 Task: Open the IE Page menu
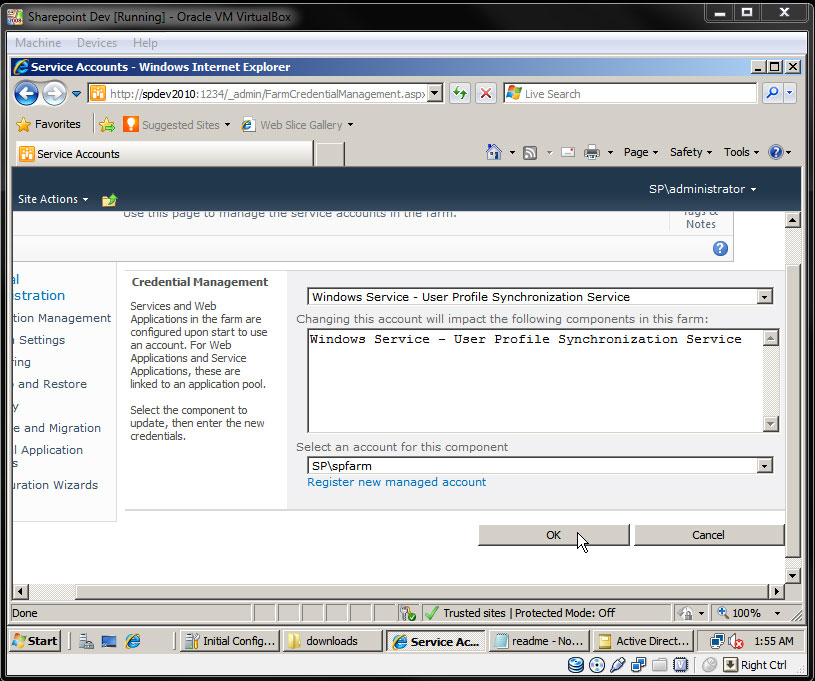tap(641, 152)
